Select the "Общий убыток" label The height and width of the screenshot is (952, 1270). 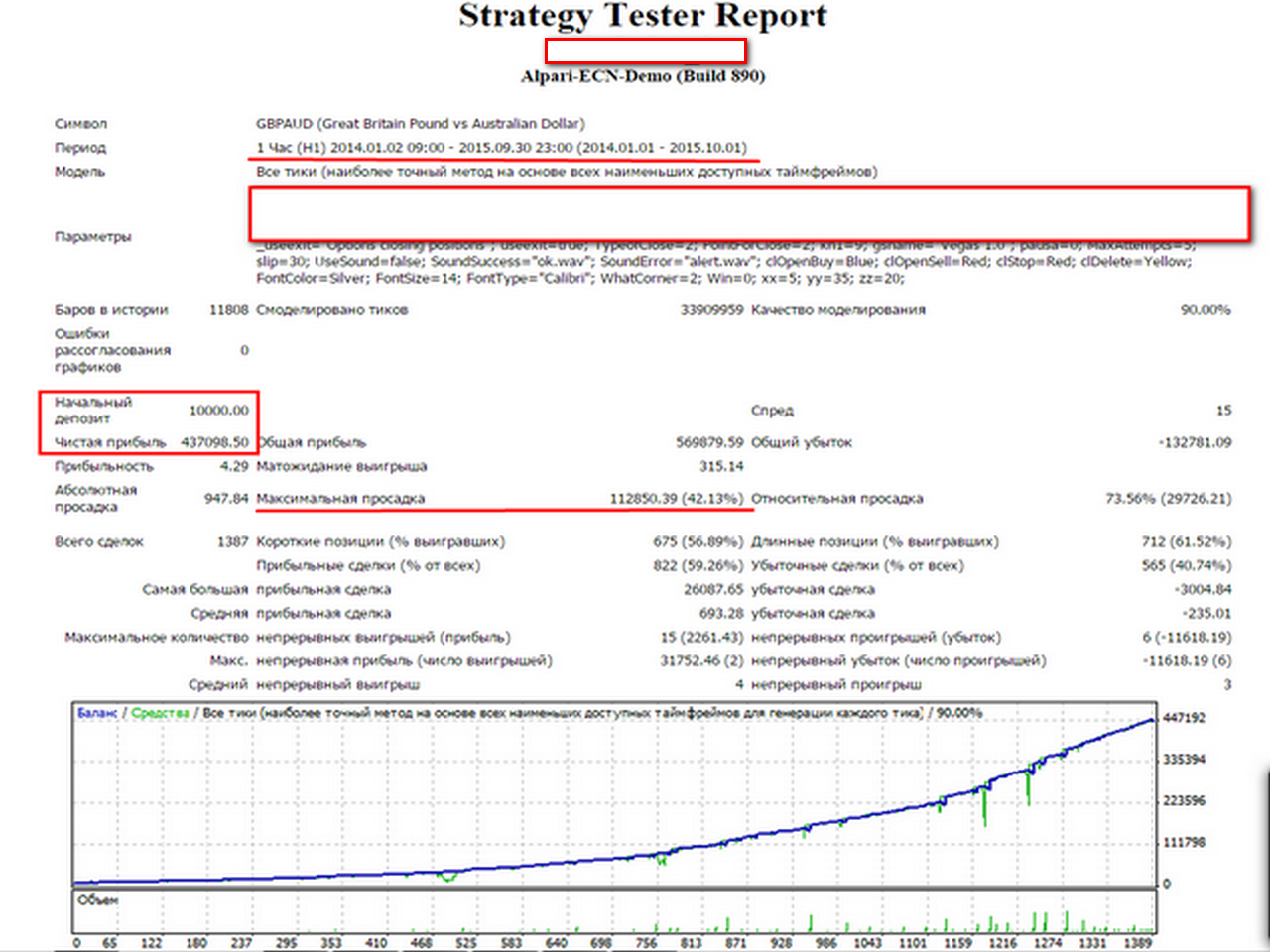pyautogui.click(x=802, y=442)
